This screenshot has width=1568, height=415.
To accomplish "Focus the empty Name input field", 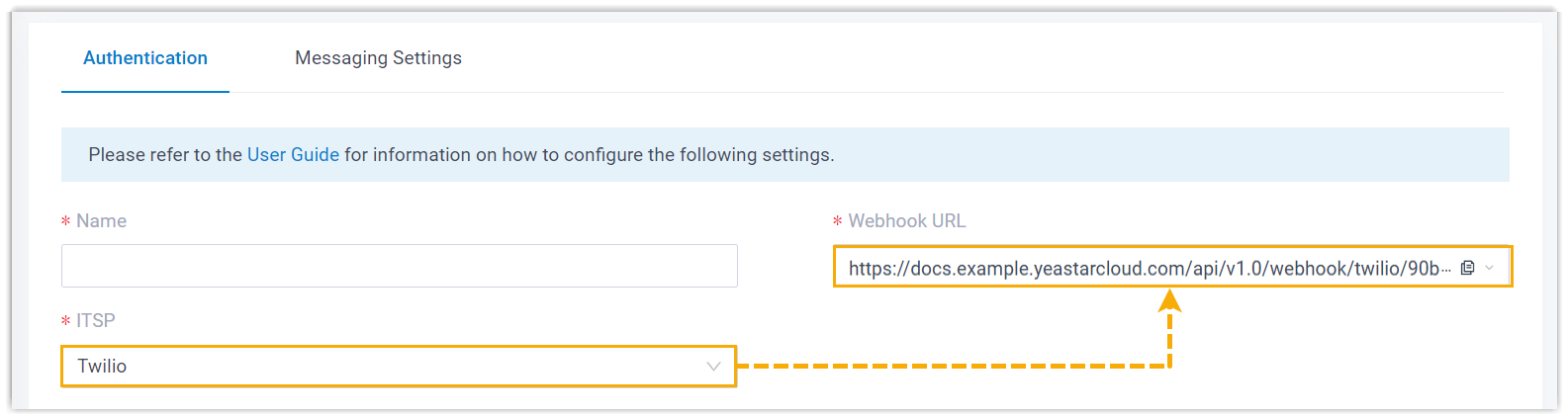I will click(x=399, y=266).
